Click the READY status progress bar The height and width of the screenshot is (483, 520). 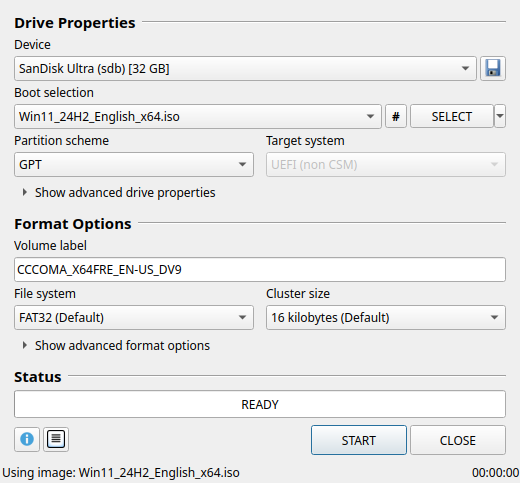click(x=260, y=404)
